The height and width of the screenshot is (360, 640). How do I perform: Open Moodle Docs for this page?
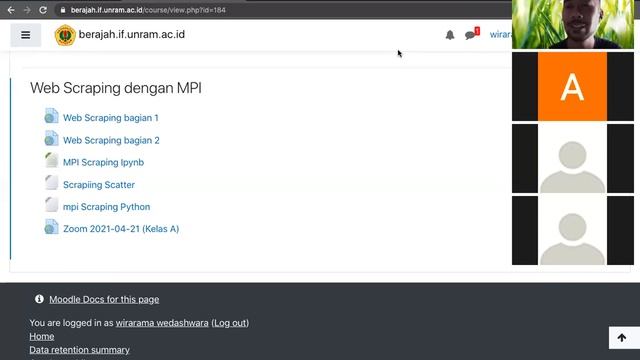click(104, 300)
